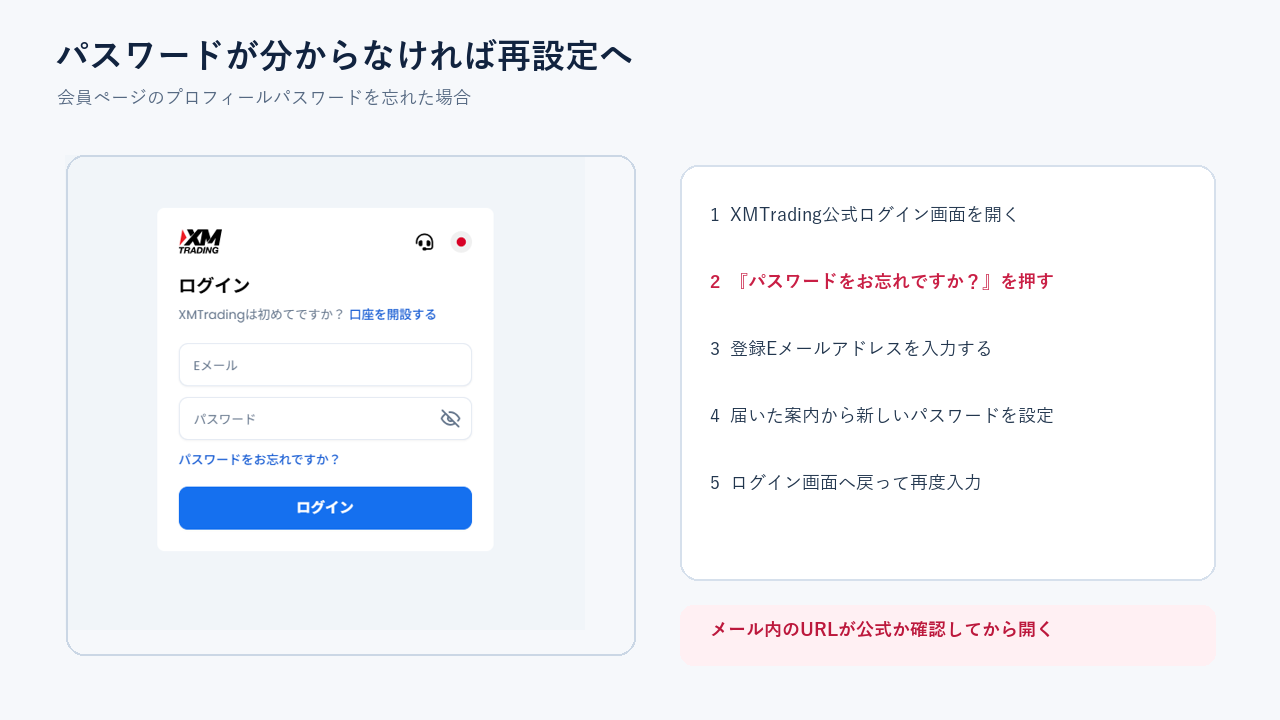
Task: Select highlighted step 2 パスワードをお忘れですか
Action: pos(882,281)
